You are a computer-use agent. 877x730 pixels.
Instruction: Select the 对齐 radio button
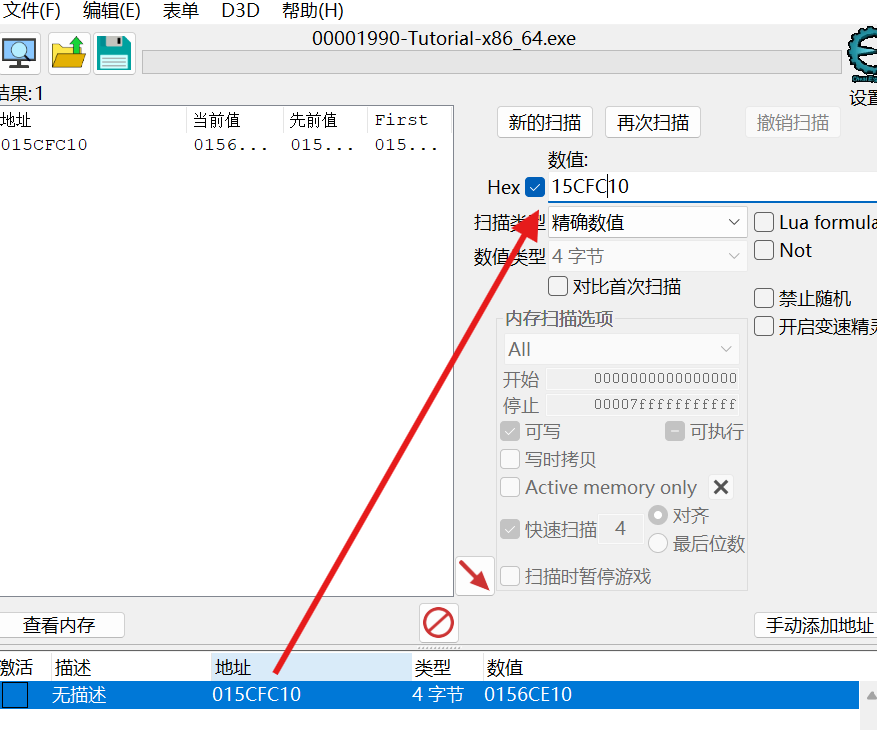[x=658, y=515]
